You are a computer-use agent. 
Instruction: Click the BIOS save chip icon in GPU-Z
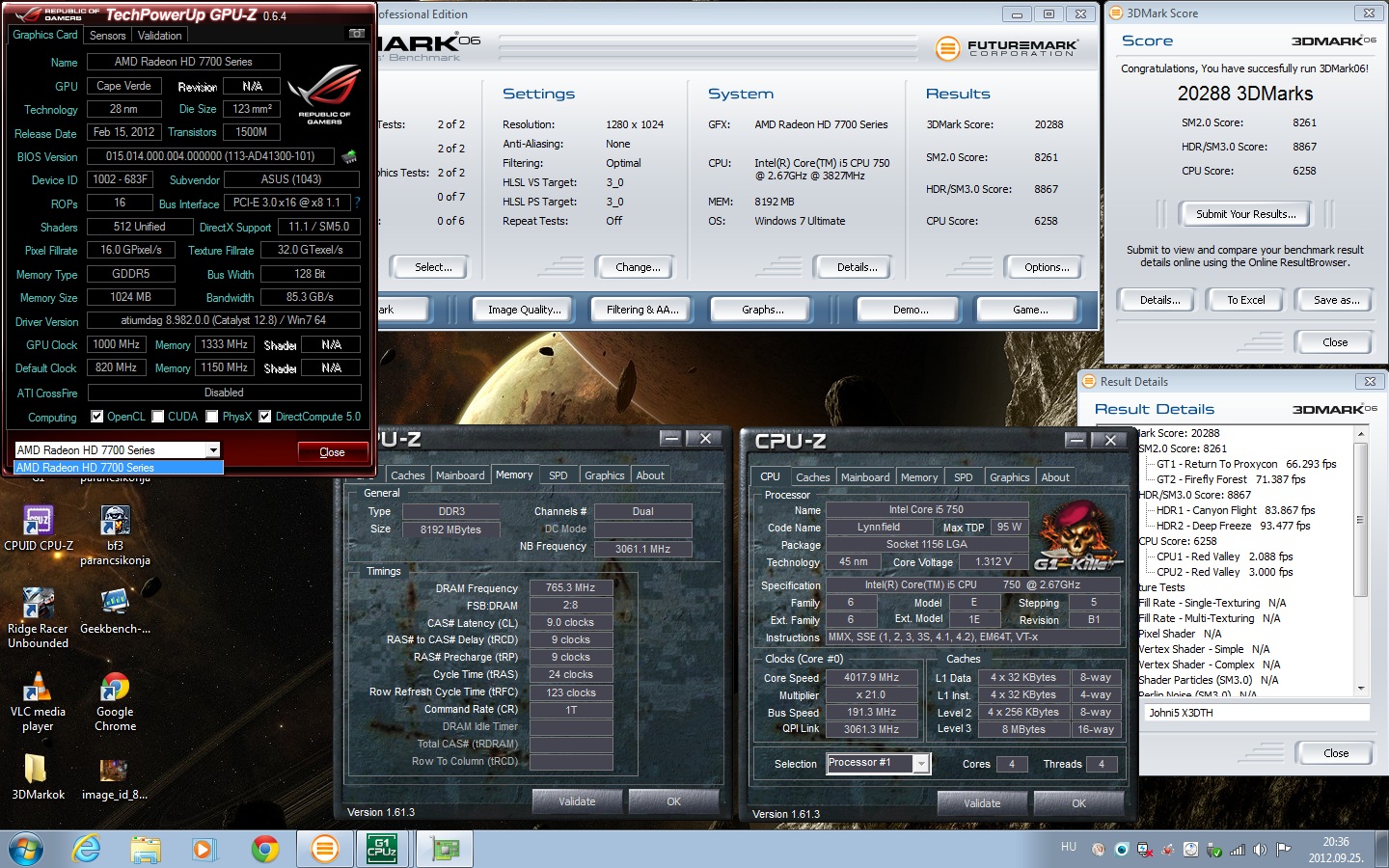(x=349, y=155)
